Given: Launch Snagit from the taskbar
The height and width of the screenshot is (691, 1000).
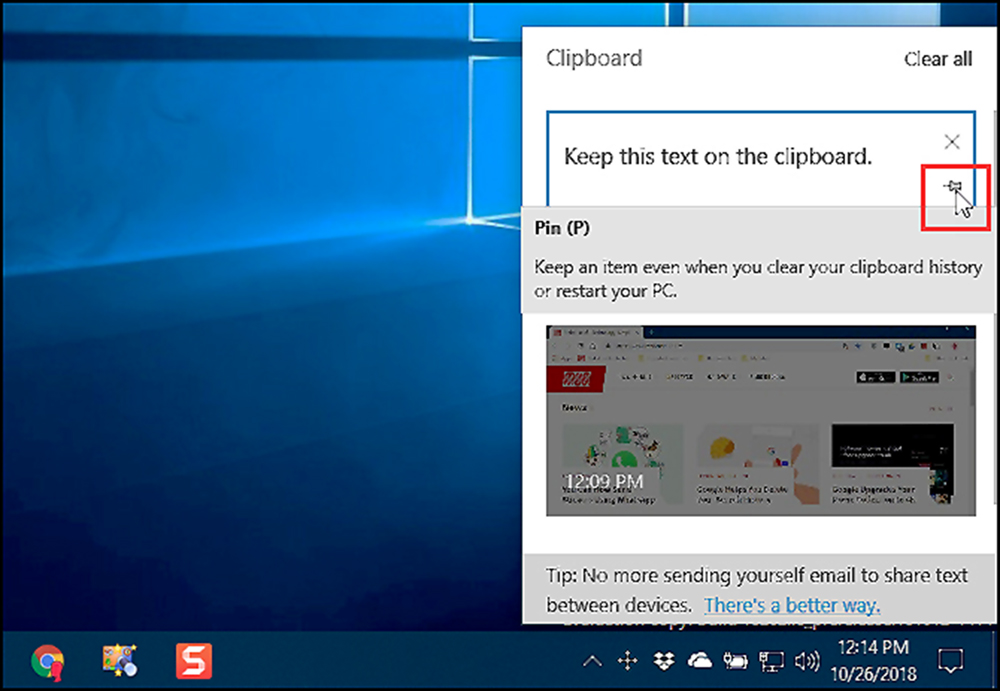Looking at the screenshot, I should coord(191,661).
